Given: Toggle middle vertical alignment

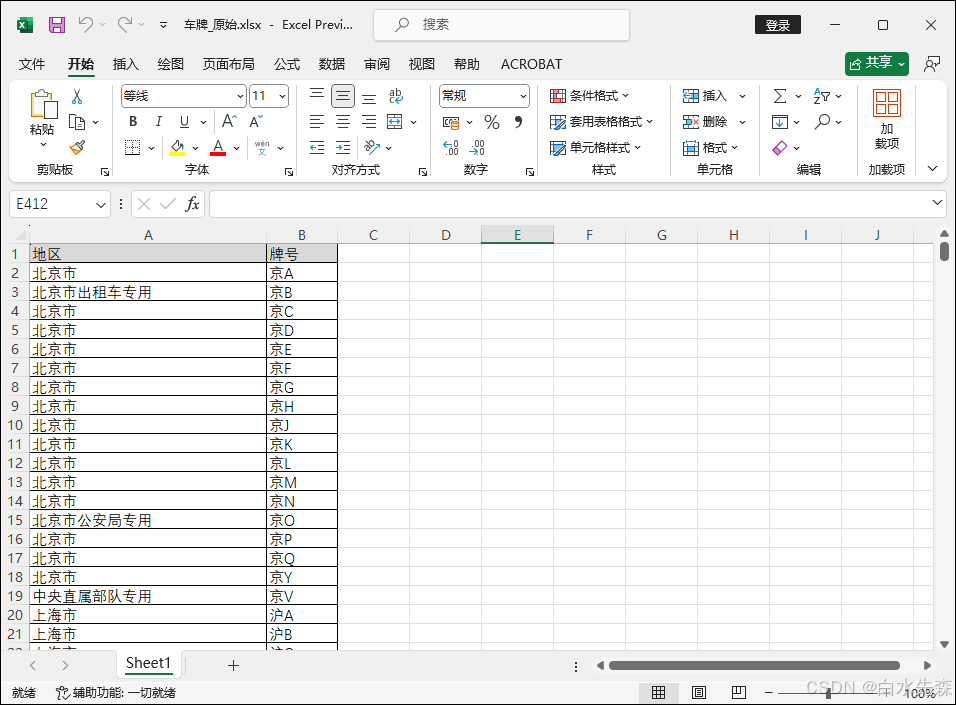Looking at the screenshot, I should point(343,96).
